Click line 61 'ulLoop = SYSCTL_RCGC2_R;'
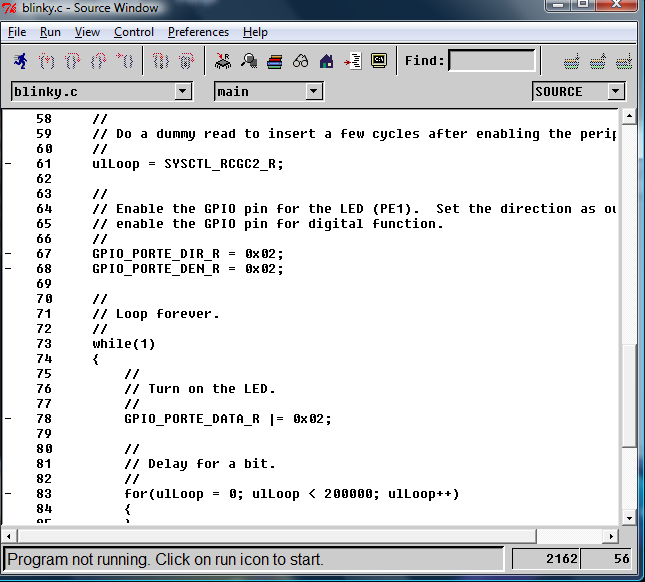Screen dimensions: 645x582 (188, 164)
